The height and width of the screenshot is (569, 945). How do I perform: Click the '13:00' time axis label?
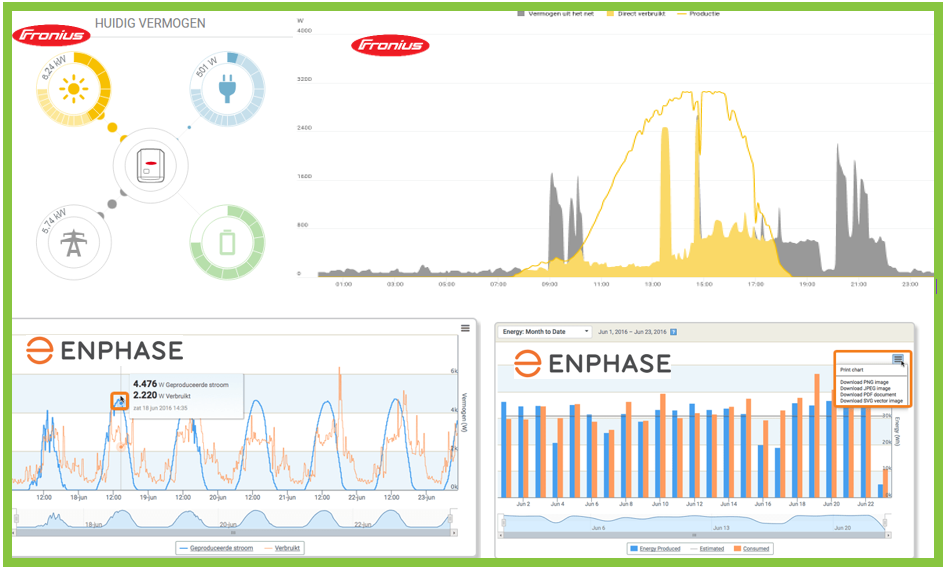[653, 284]
